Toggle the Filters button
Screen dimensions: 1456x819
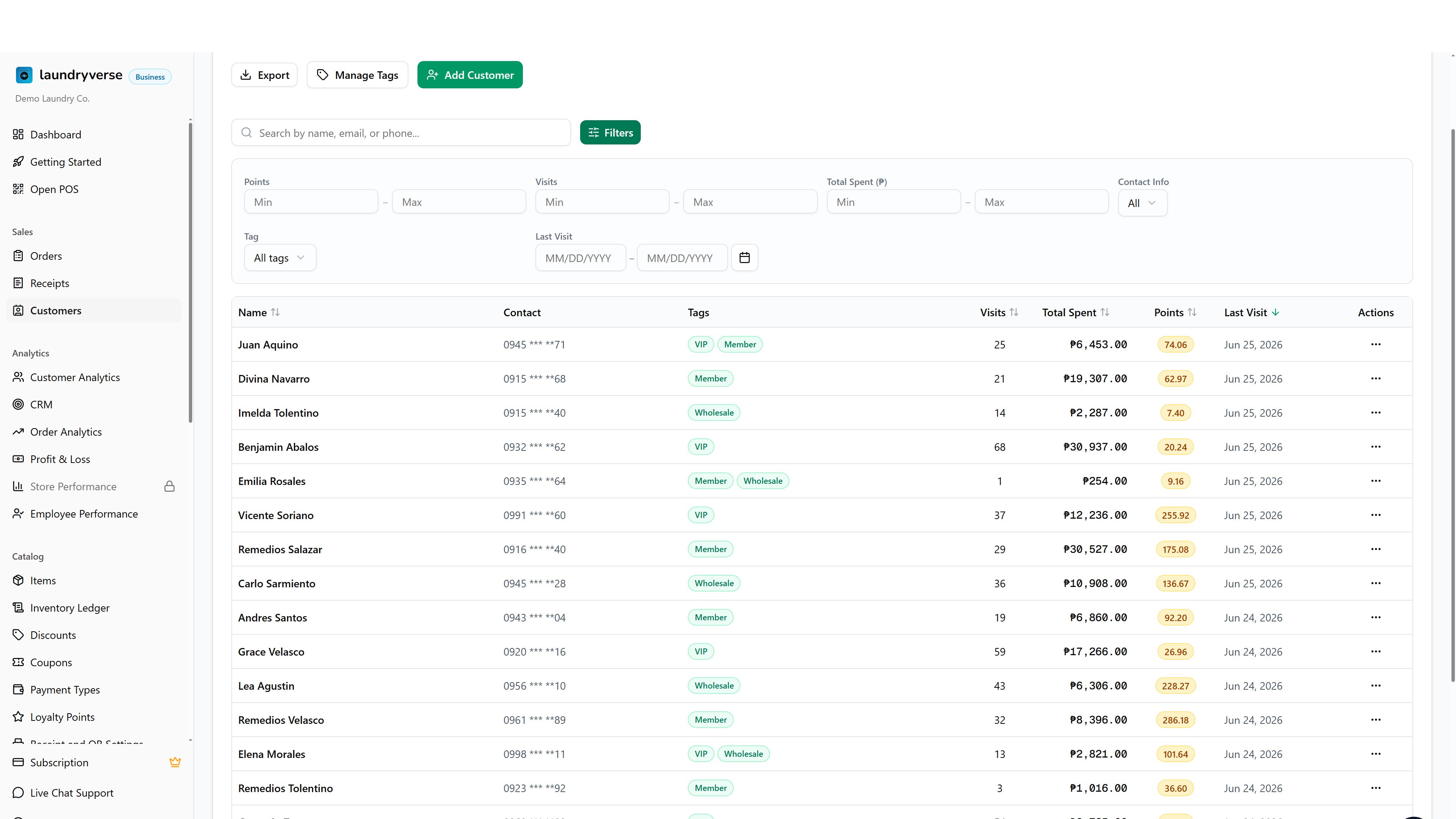tap(610, 133)
